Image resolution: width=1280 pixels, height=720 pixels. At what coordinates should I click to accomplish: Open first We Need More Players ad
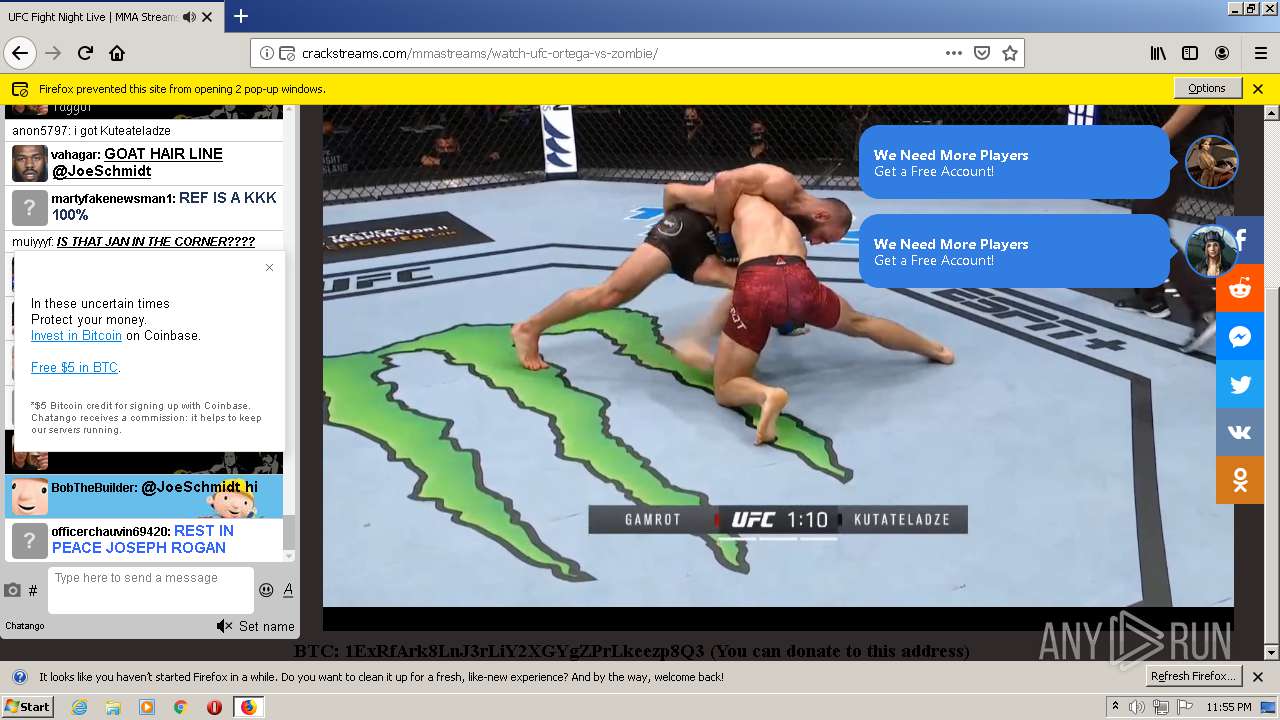click(1014, 162)
